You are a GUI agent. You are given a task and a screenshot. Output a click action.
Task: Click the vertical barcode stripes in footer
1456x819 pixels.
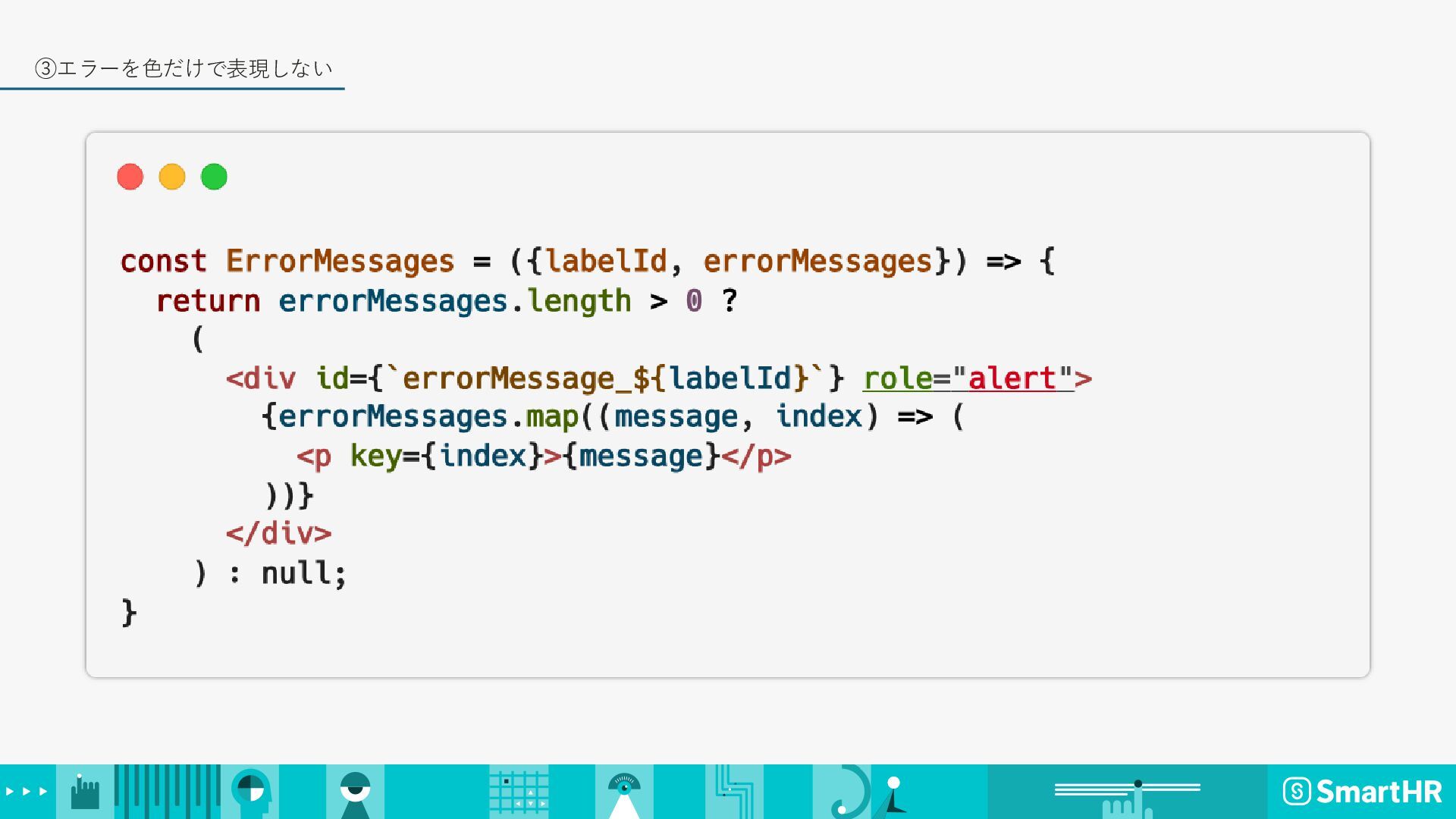tap(167, 792)
